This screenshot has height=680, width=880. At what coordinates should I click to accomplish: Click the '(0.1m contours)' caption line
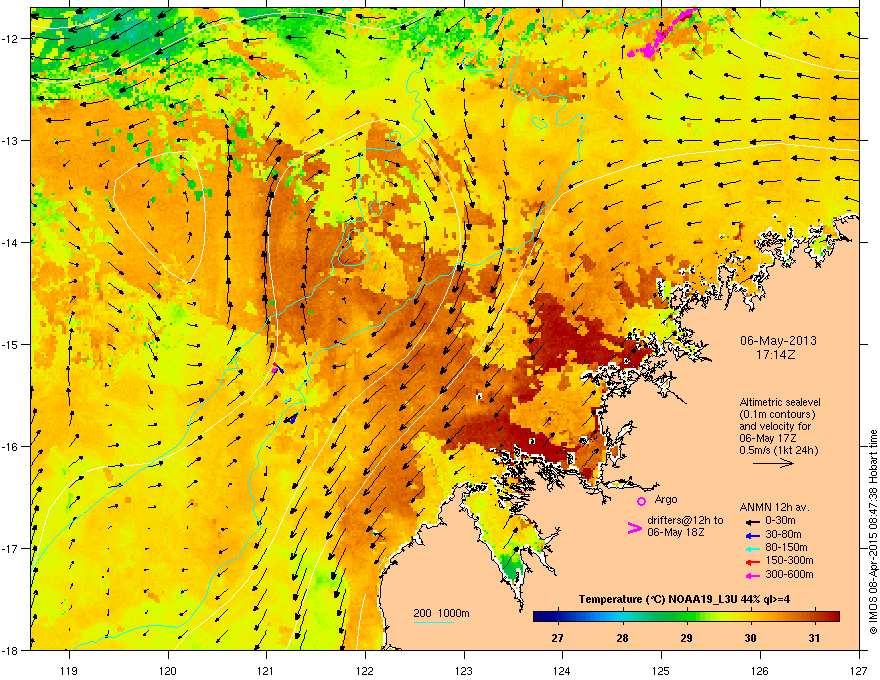(777, 415)
